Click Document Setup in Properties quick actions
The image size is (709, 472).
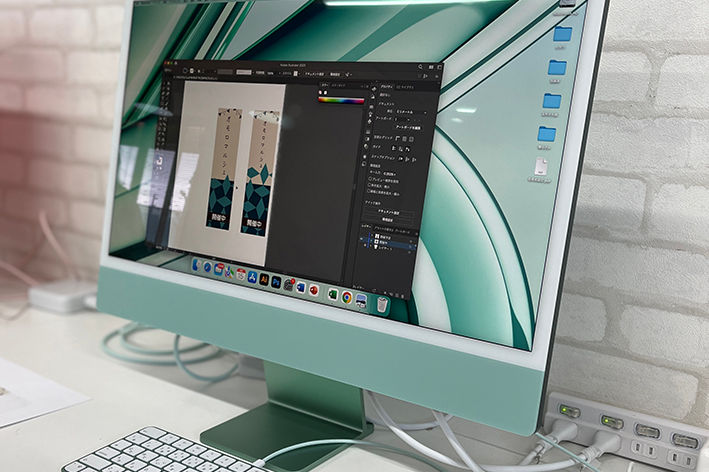tap(388, 212)
